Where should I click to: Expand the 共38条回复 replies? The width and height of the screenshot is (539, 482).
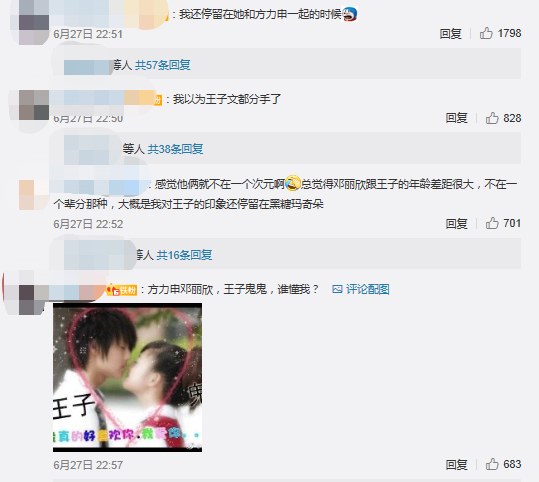pos(175,149)
